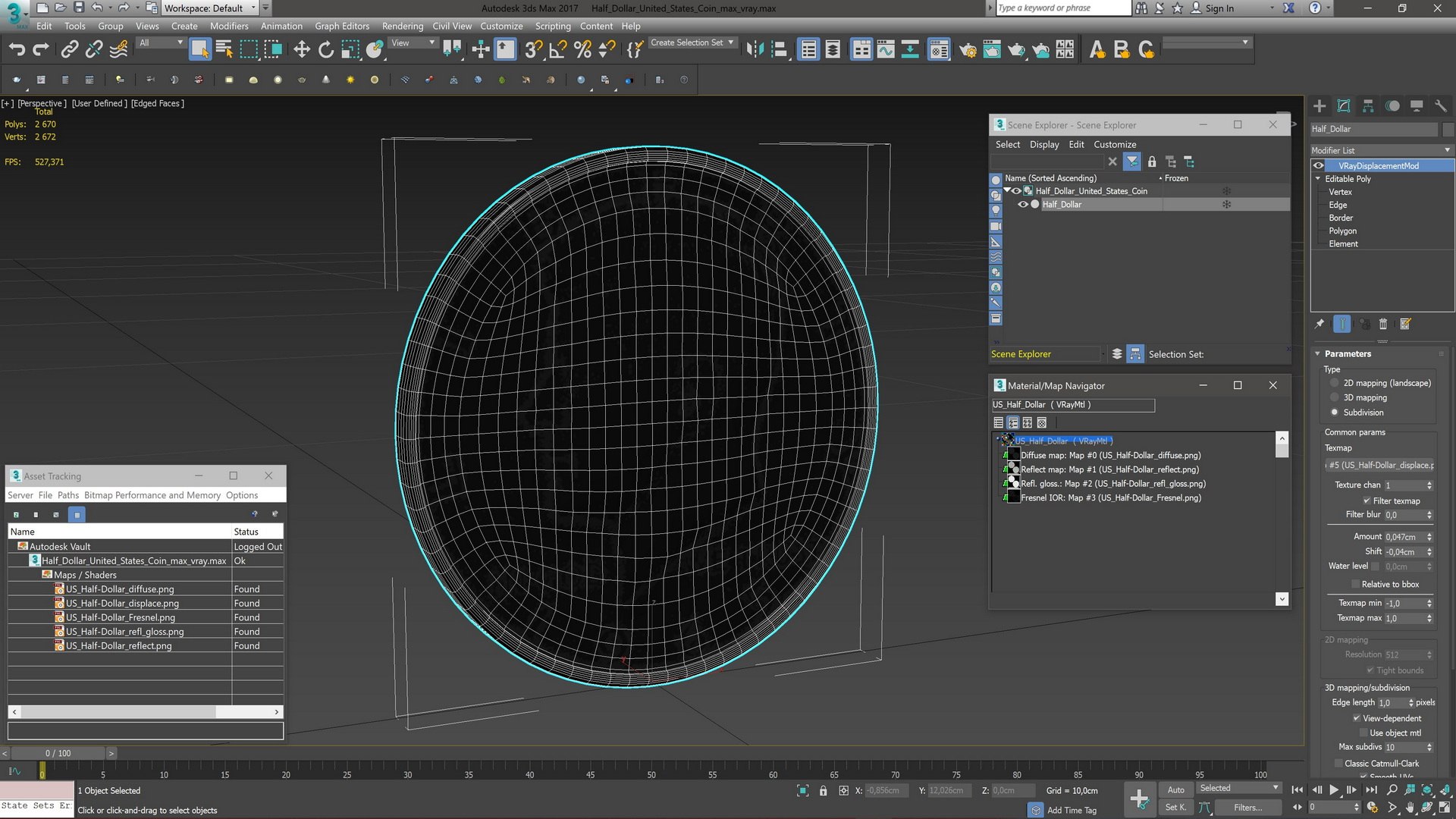Open the Modifier List dropdown
1456x819 pixels.
[1380, 150]
